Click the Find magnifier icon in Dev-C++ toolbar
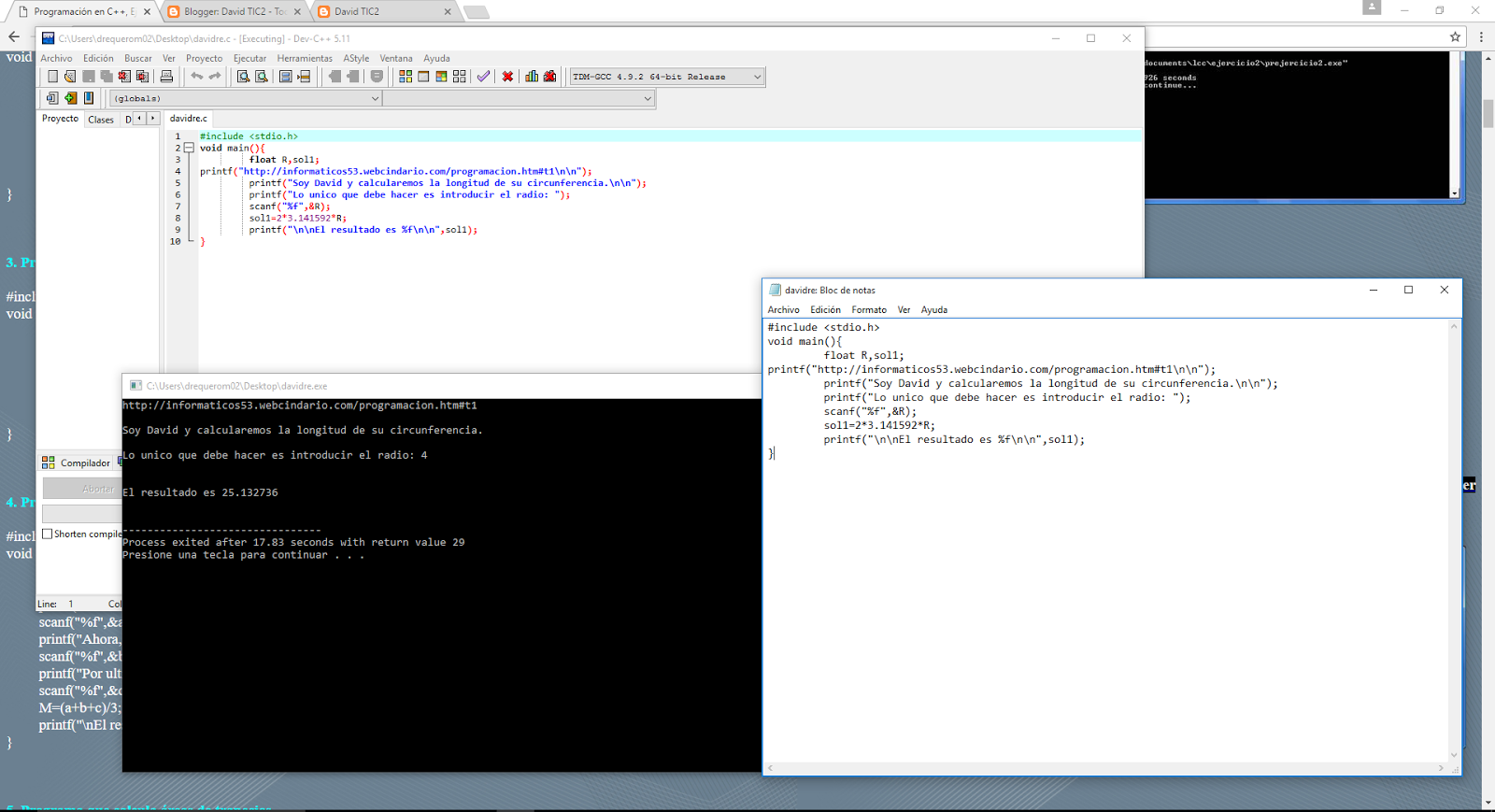This screenshot has width=1495, height=812. pos(243,77)
